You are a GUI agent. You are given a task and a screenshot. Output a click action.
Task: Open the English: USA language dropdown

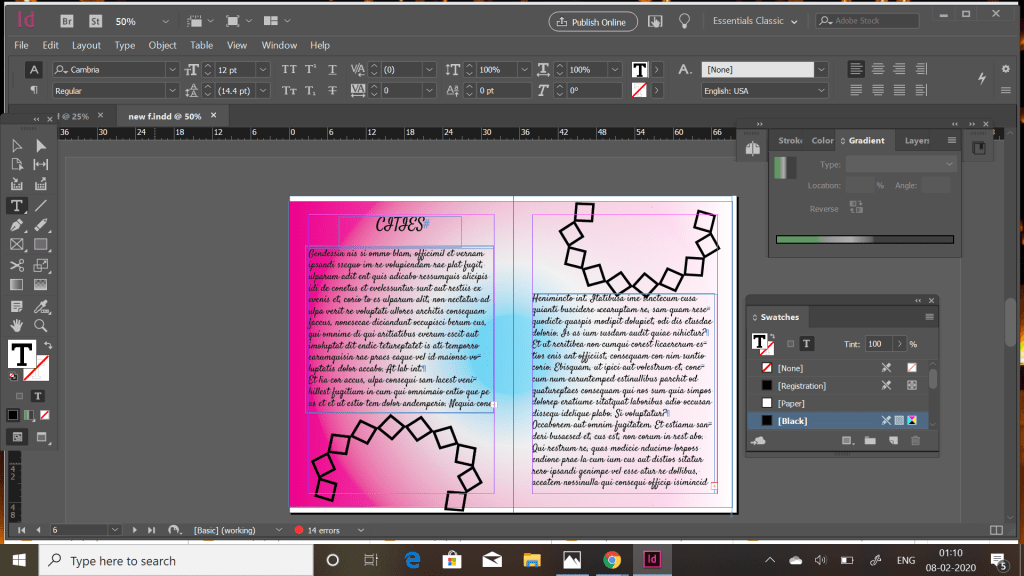[x=820, y=90]
